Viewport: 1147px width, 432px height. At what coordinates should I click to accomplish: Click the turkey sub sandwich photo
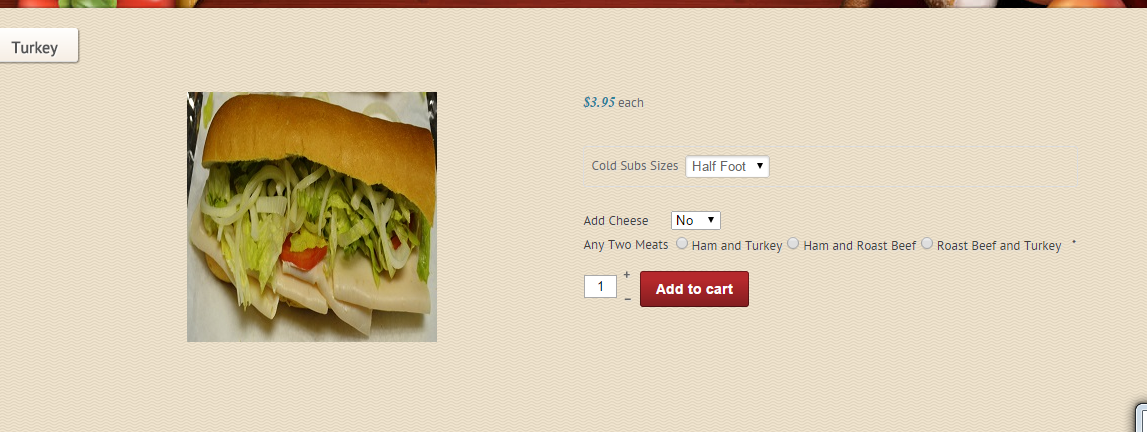[312, 216]
